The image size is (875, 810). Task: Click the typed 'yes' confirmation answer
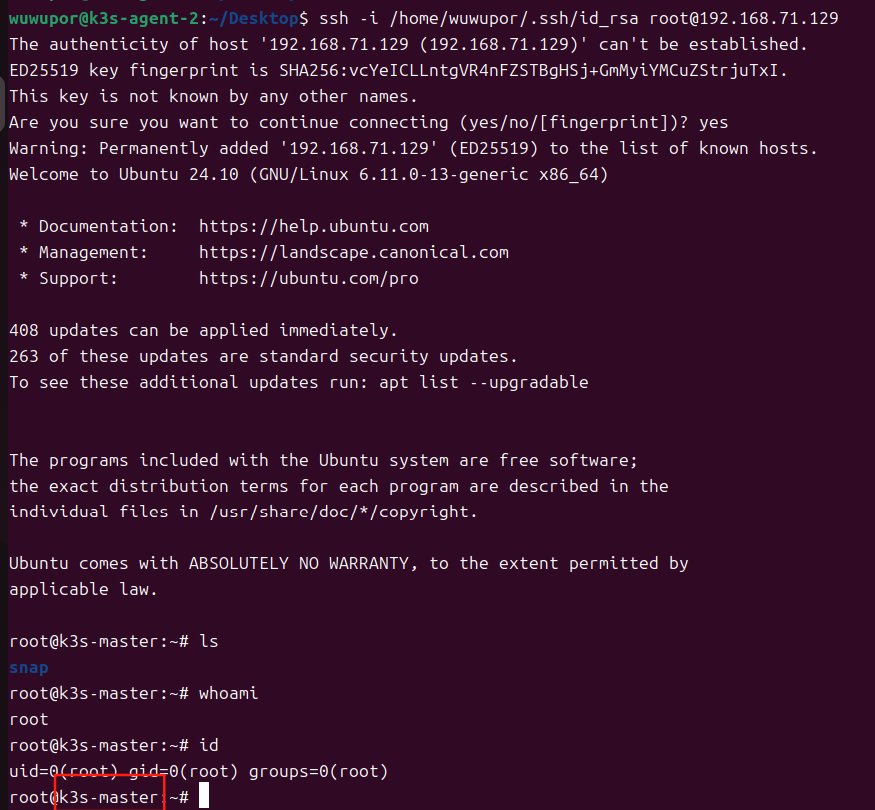tap(713, 123)
